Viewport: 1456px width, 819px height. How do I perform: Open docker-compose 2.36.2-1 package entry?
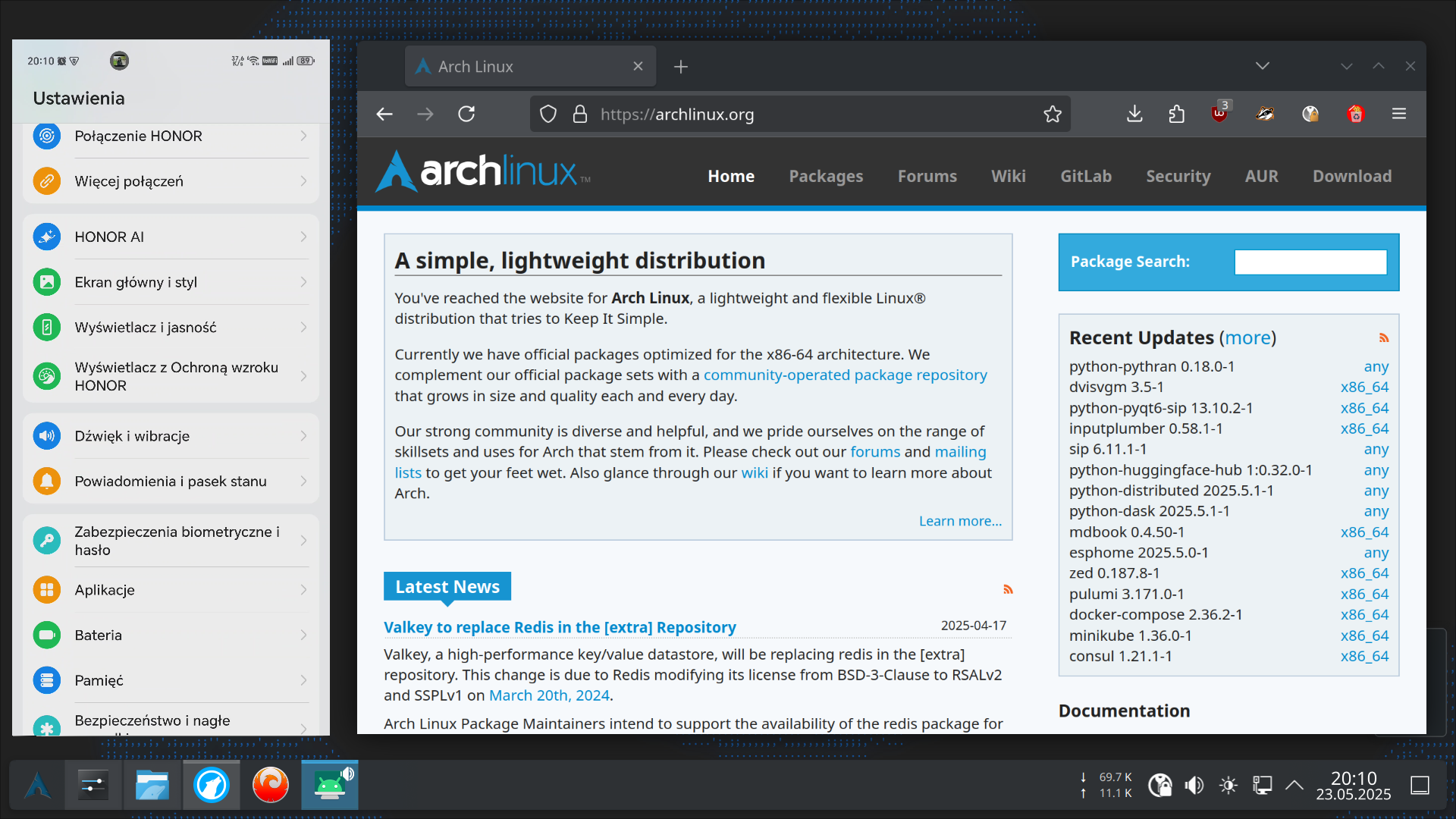pos(1156,615)
